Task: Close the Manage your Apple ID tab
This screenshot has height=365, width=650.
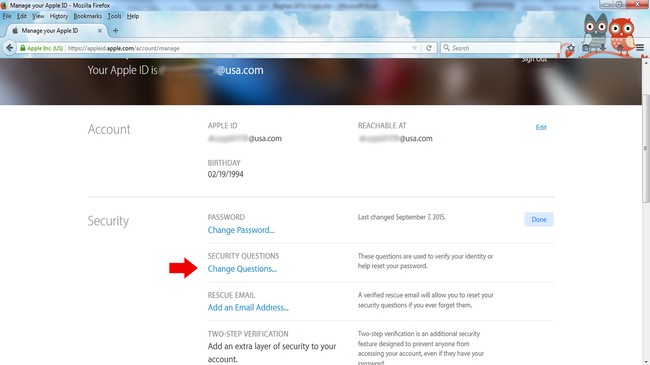Action: point(99,31)
